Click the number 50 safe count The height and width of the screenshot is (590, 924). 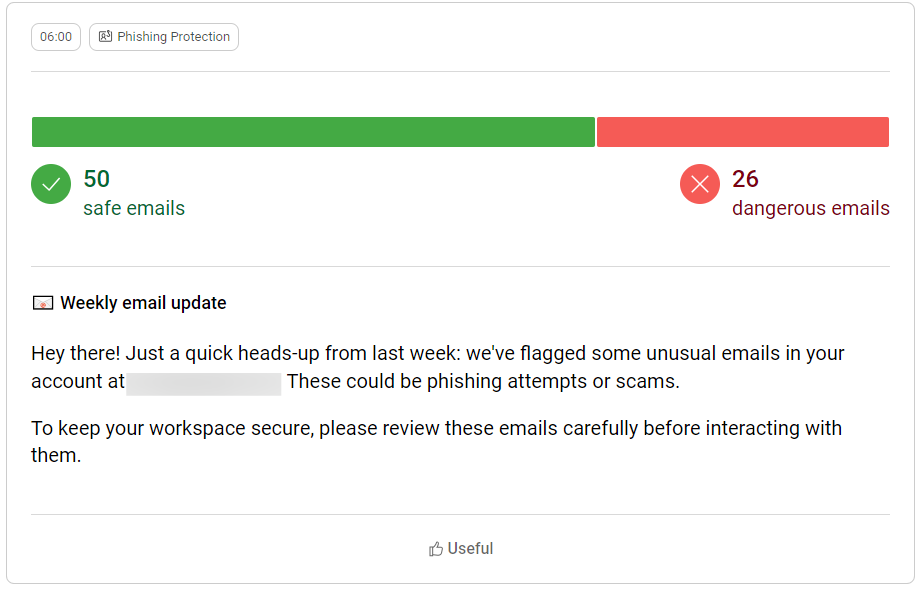click(x=96, y=179)
